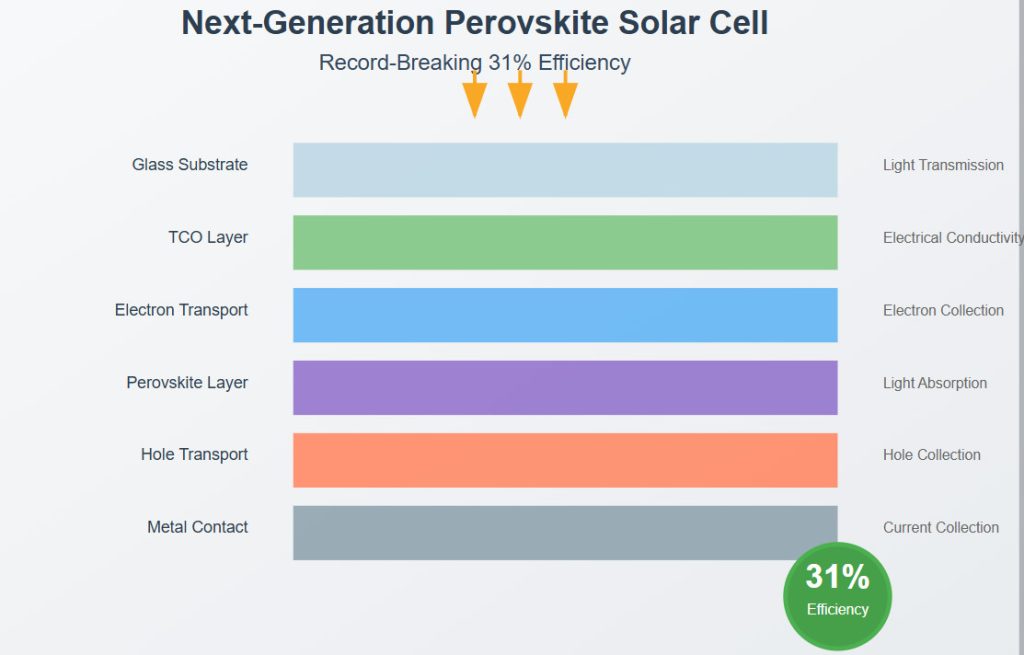Click the middle orange sunlight arrow

[x=520, y=95]
